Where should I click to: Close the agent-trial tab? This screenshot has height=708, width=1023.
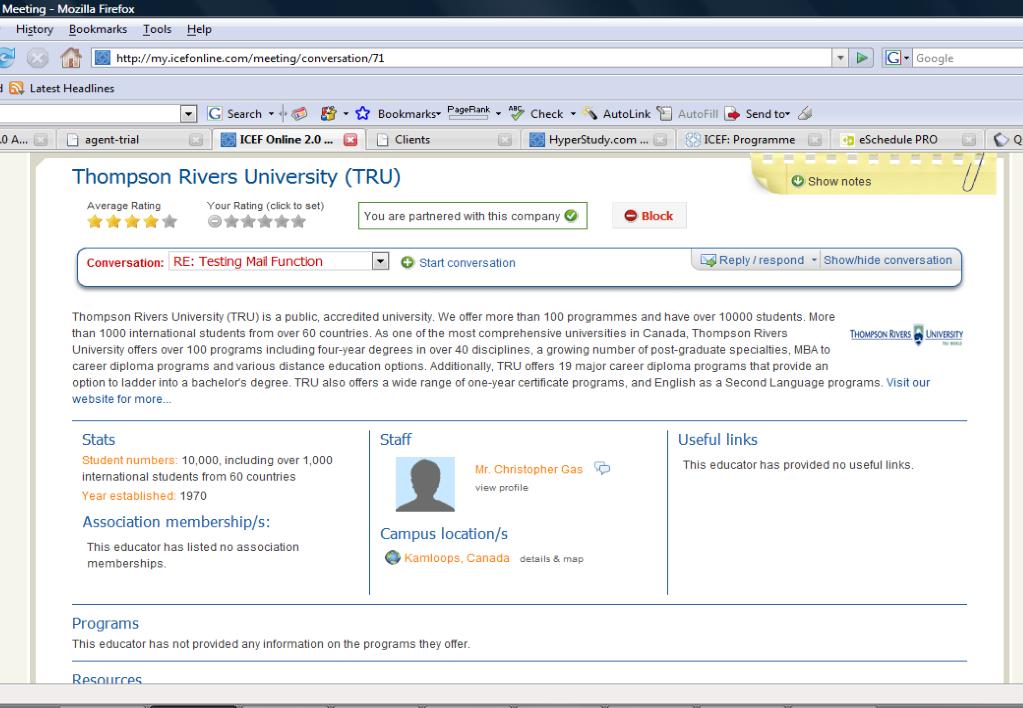[196, 140]
